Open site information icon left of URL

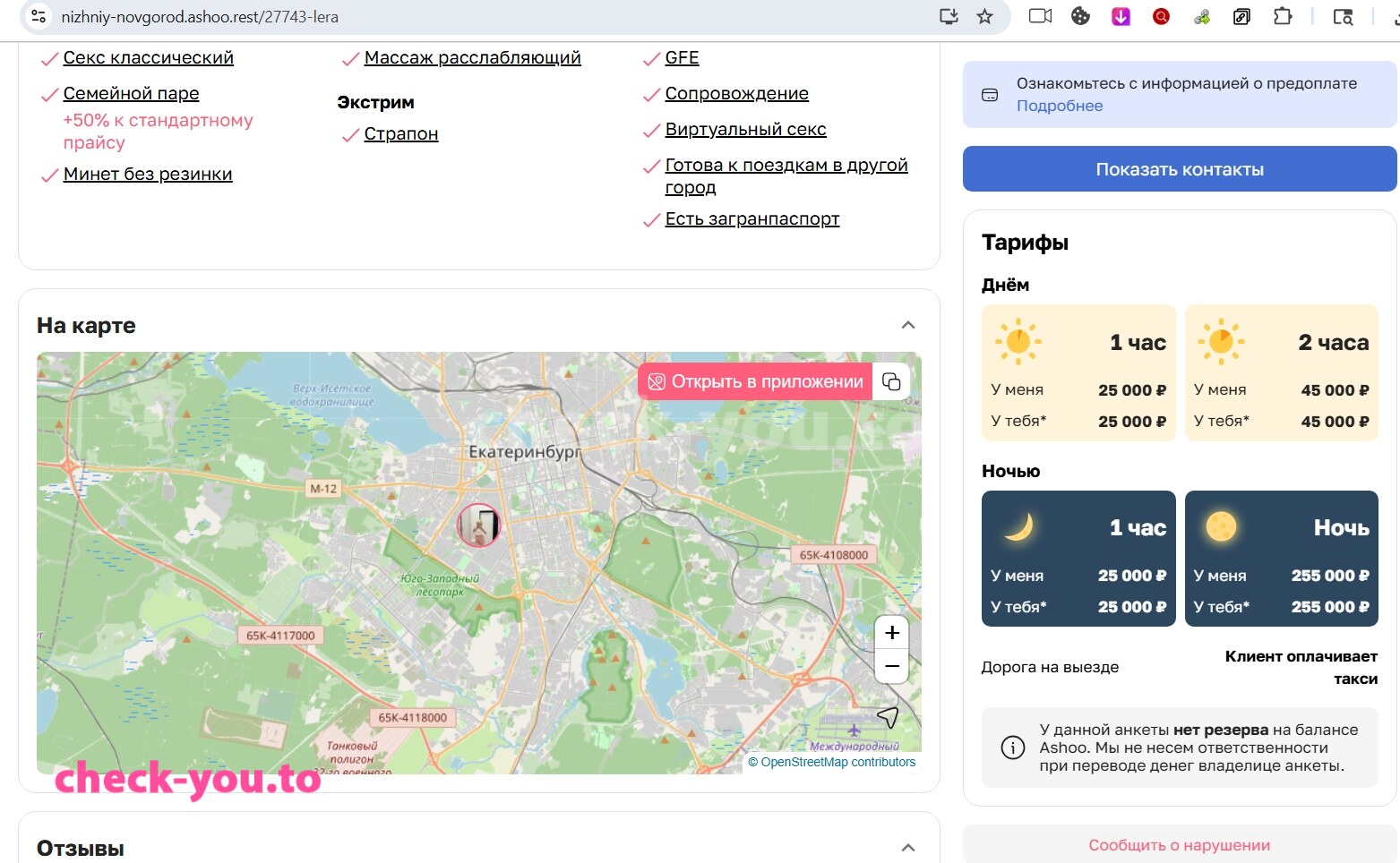click(x=38, y=16)
